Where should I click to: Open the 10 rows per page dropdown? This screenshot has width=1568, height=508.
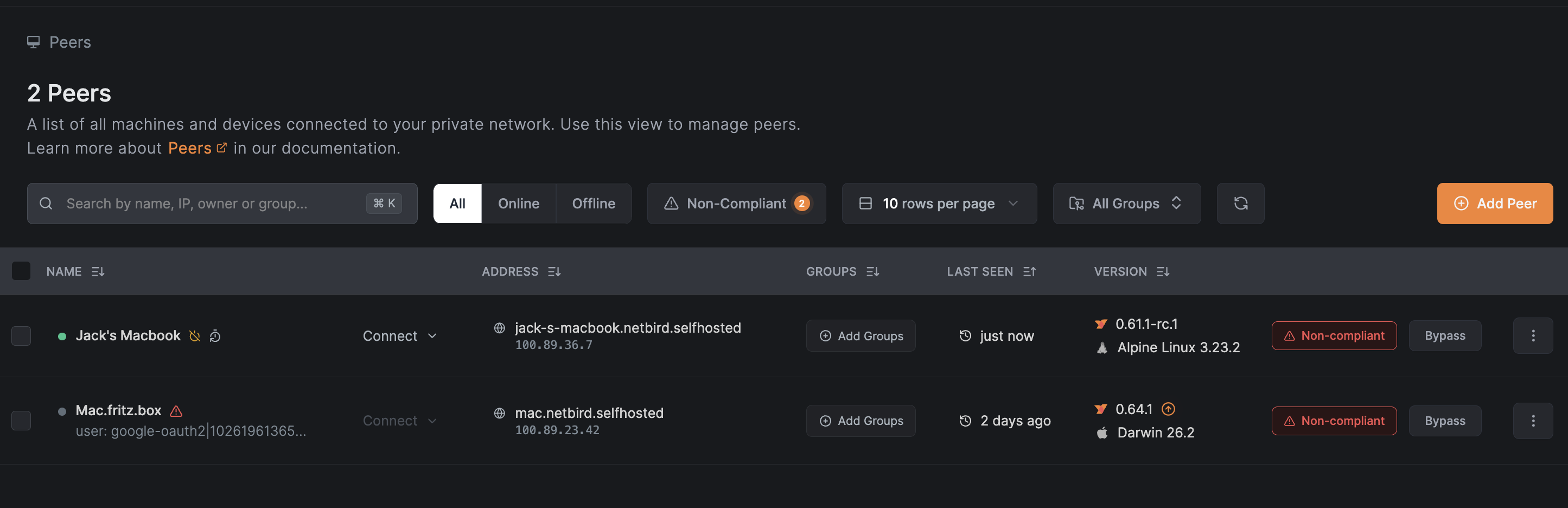[x=939, y=204]
